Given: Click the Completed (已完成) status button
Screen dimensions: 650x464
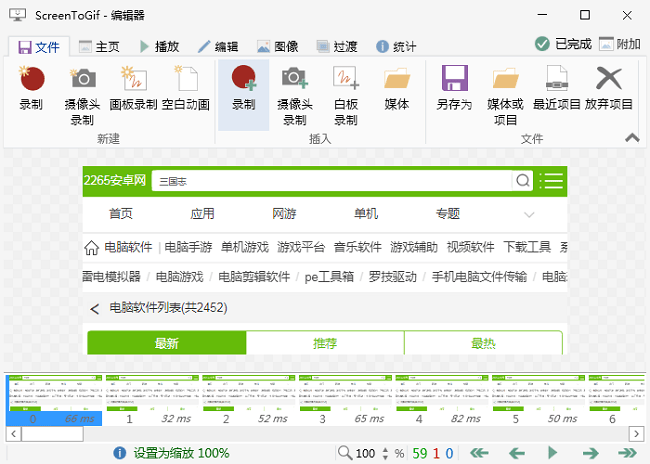Looking at the screenshot, I should coord(563,44).
